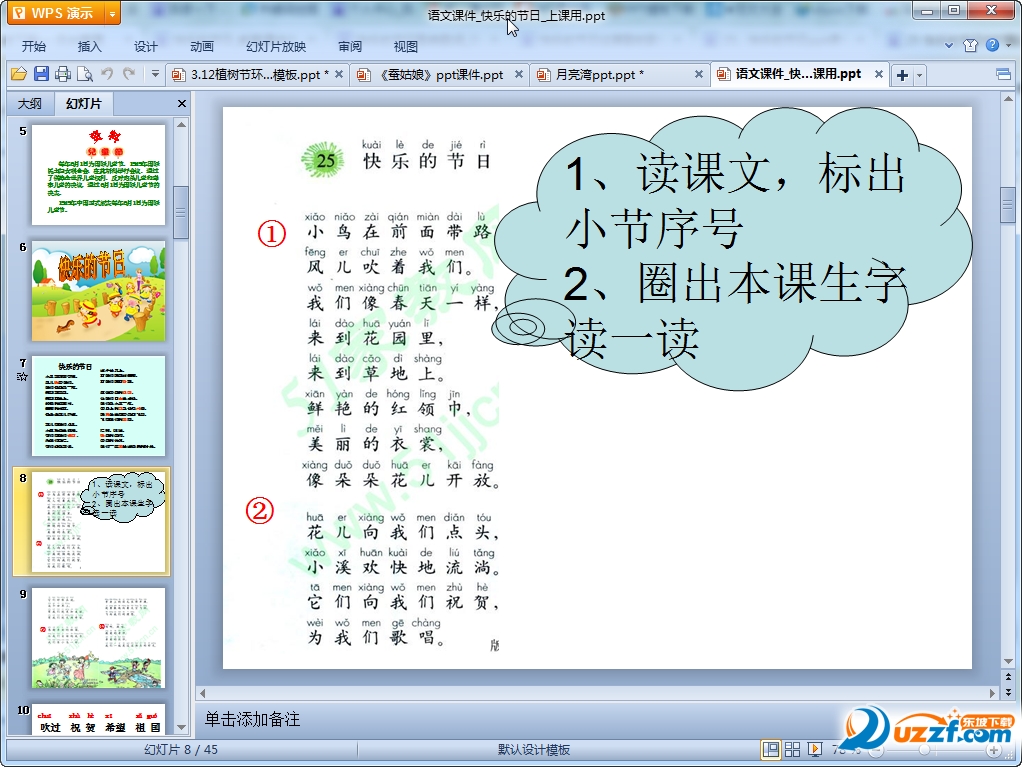Open the WPS 演示 application menu
Image resolution: width=1022 pixels, height=767 pixels.
coord(56,13)
